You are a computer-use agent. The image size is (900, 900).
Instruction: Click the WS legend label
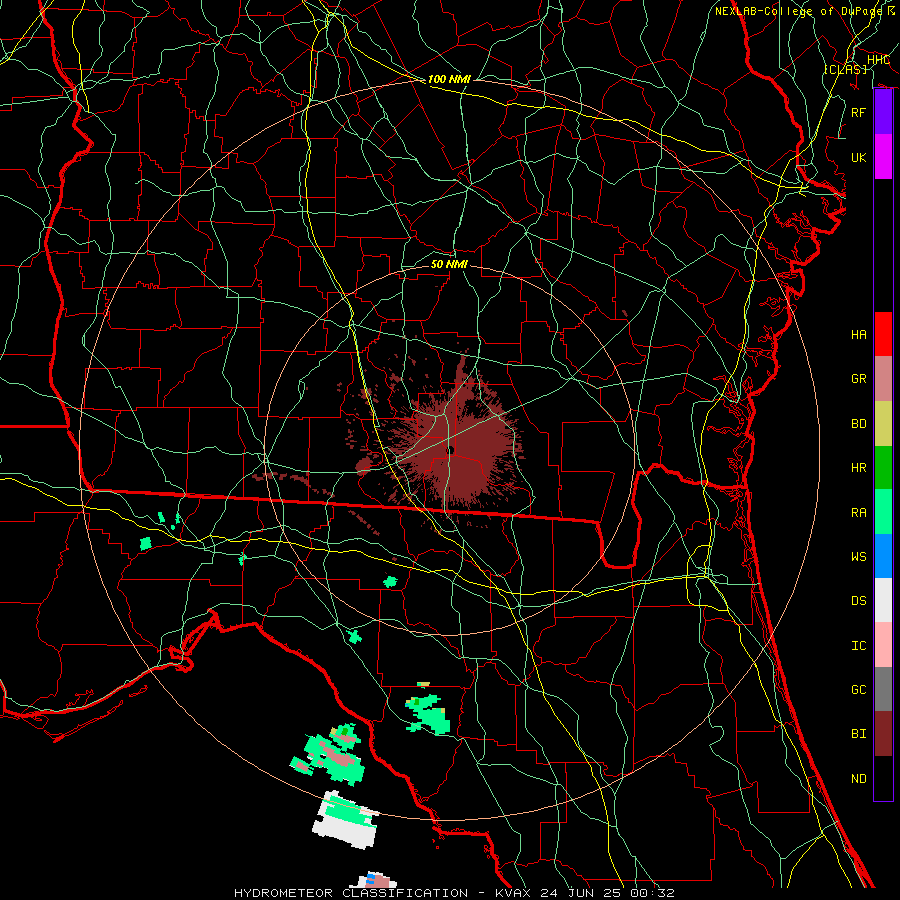[x=858, y=557]
